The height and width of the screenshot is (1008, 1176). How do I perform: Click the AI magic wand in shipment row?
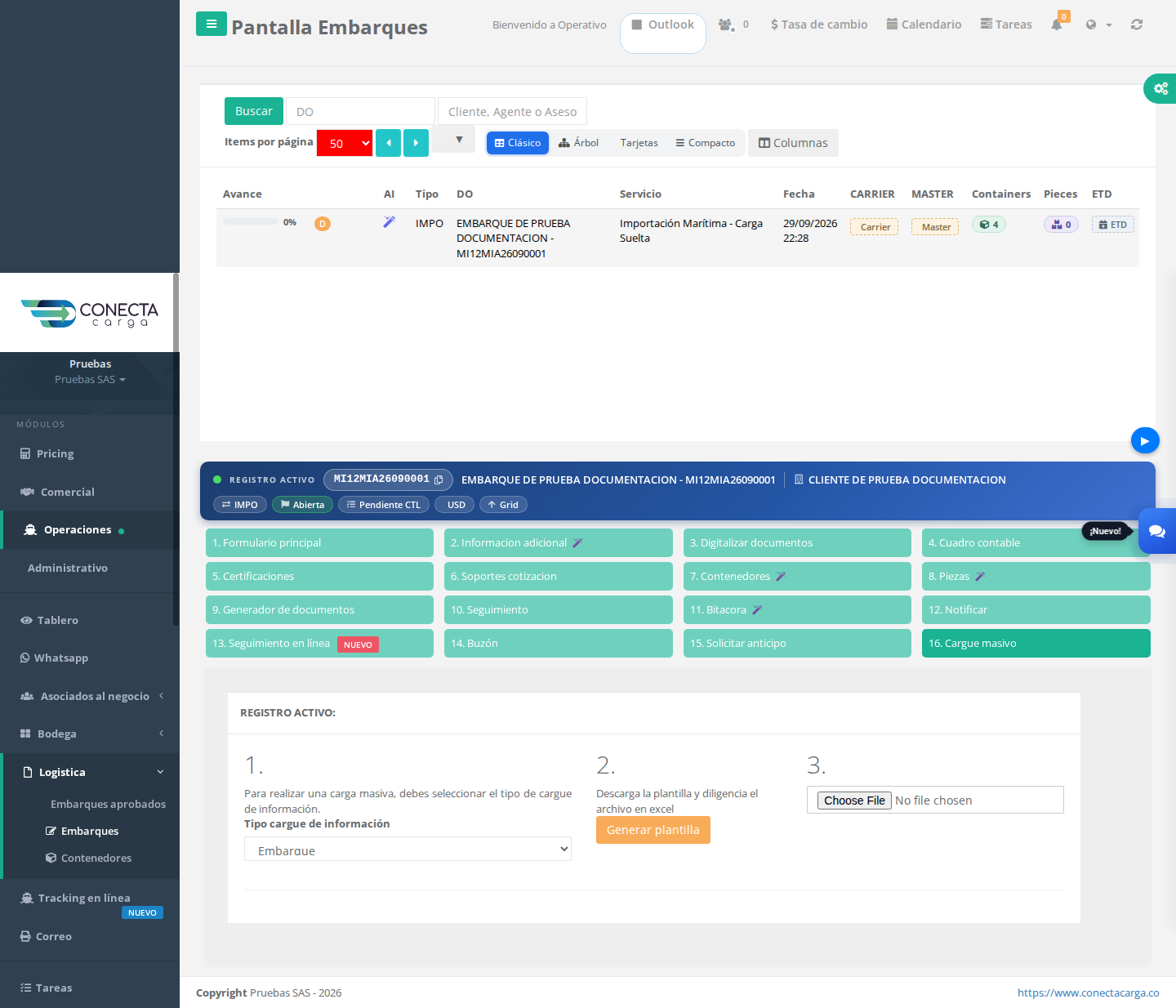click(x=390, y=221)
